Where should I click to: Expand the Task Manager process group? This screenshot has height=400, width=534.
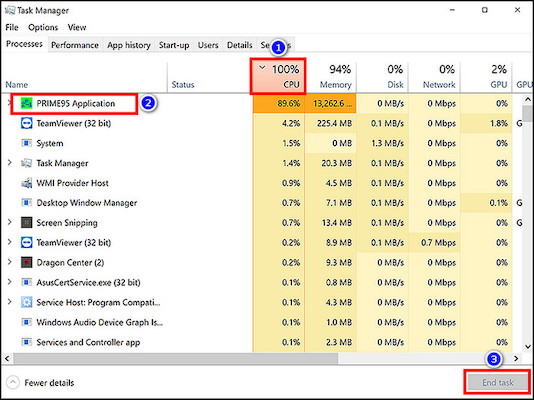[x=10, y=163]
